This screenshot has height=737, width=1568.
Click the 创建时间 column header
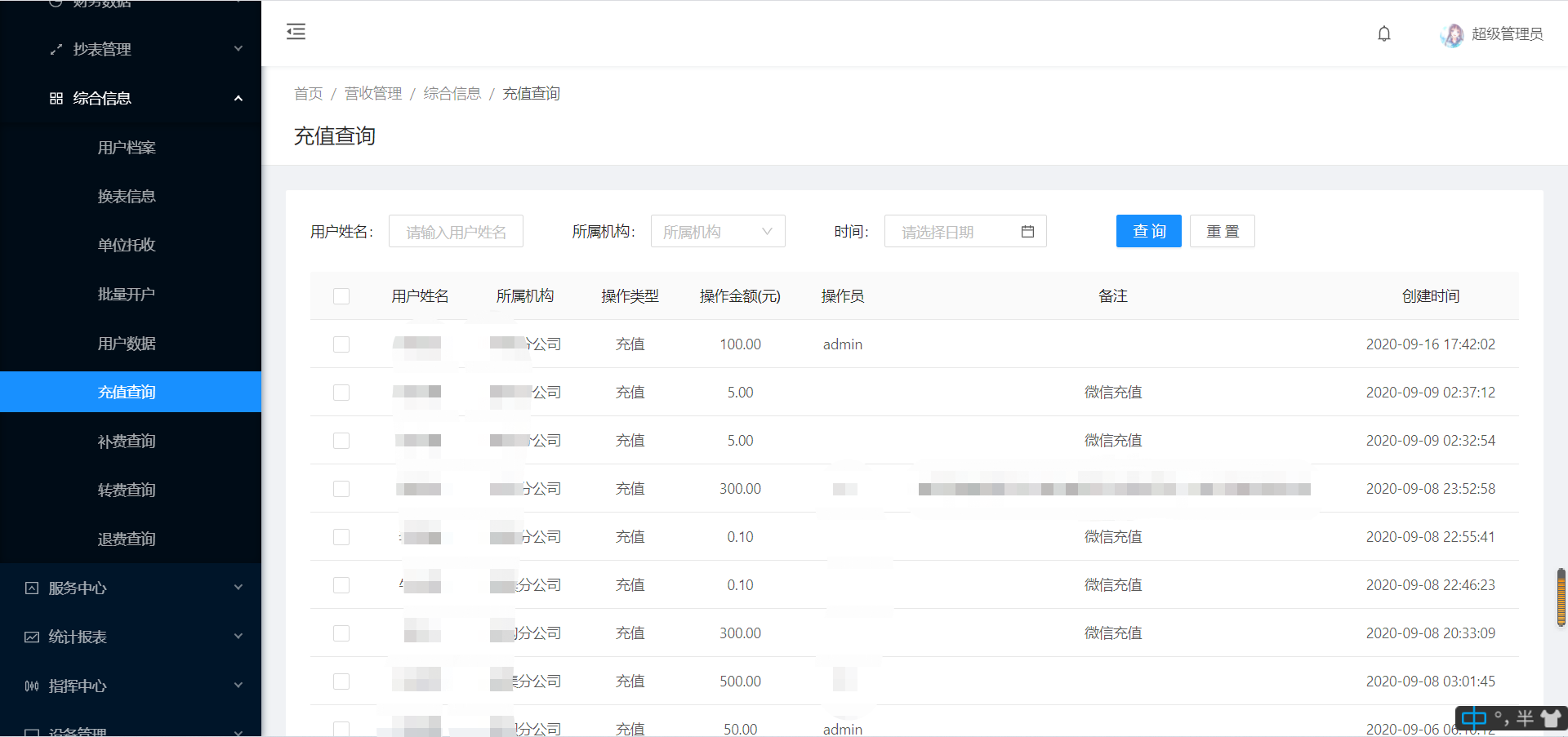point(1431,296)
